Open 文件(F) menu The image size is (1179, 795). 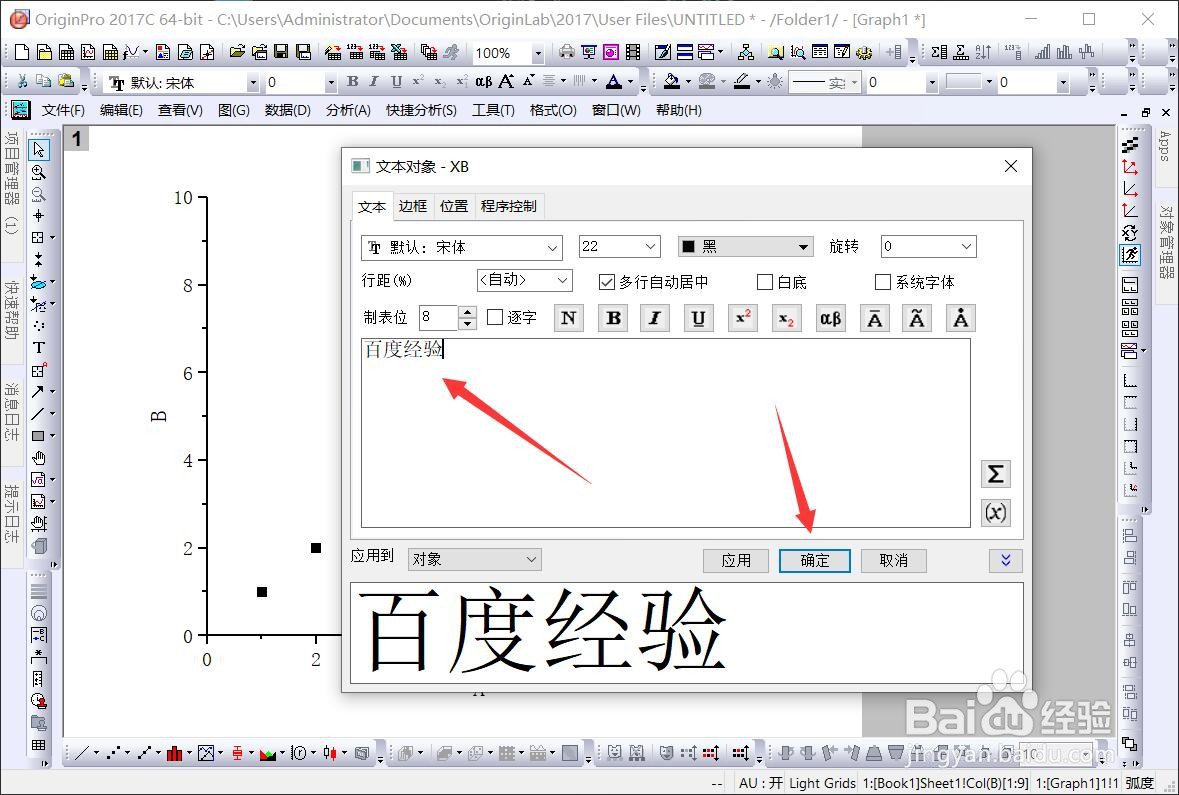(63, 111)
